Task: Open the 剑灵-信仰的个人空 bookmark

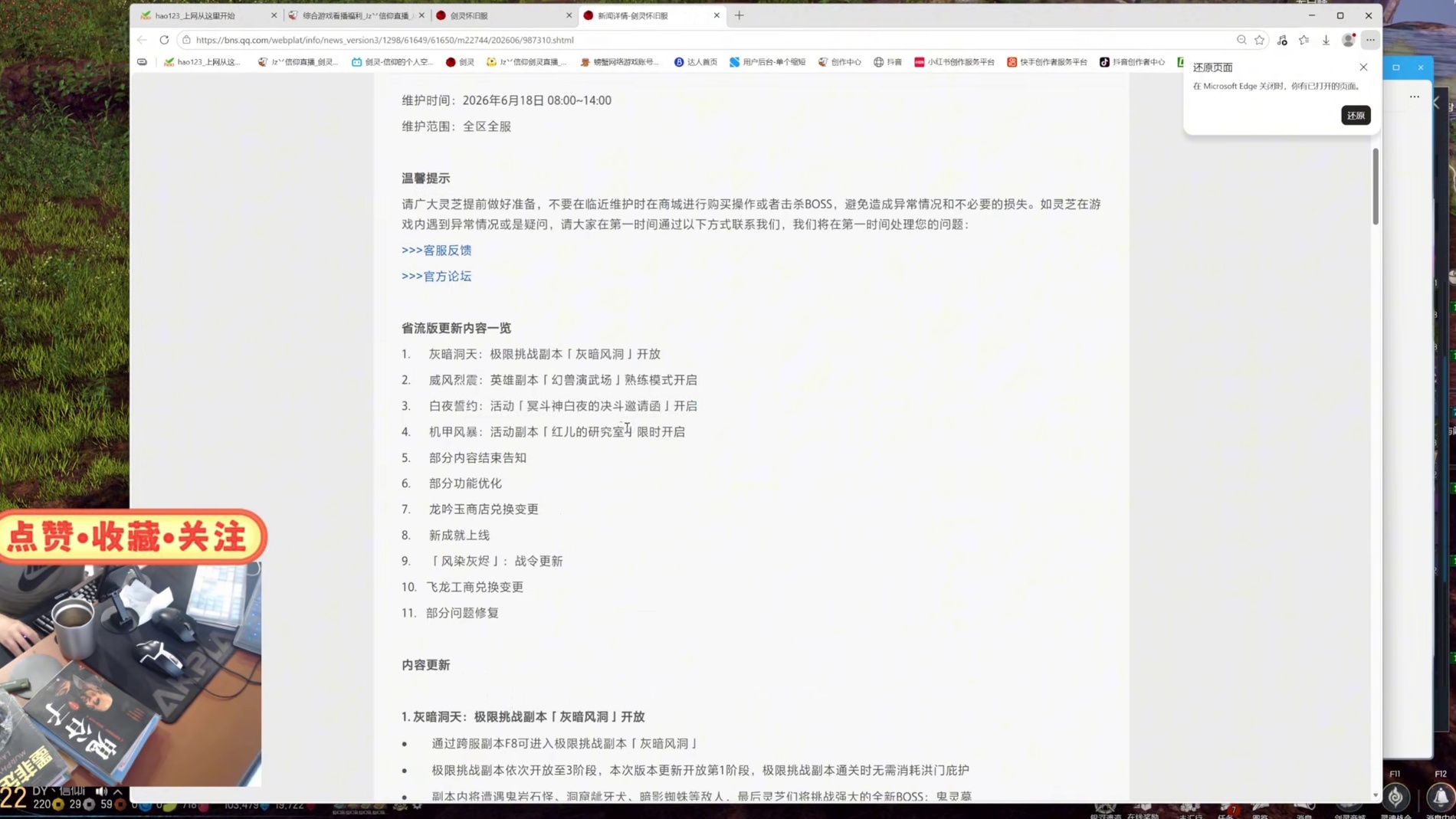Action: [392, 62]
